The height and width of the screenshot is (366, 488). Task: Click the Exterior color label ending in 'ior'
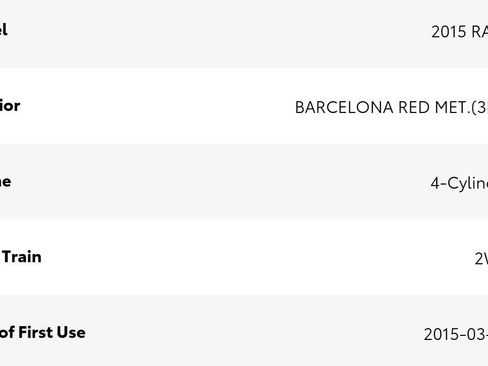point(10,106)
